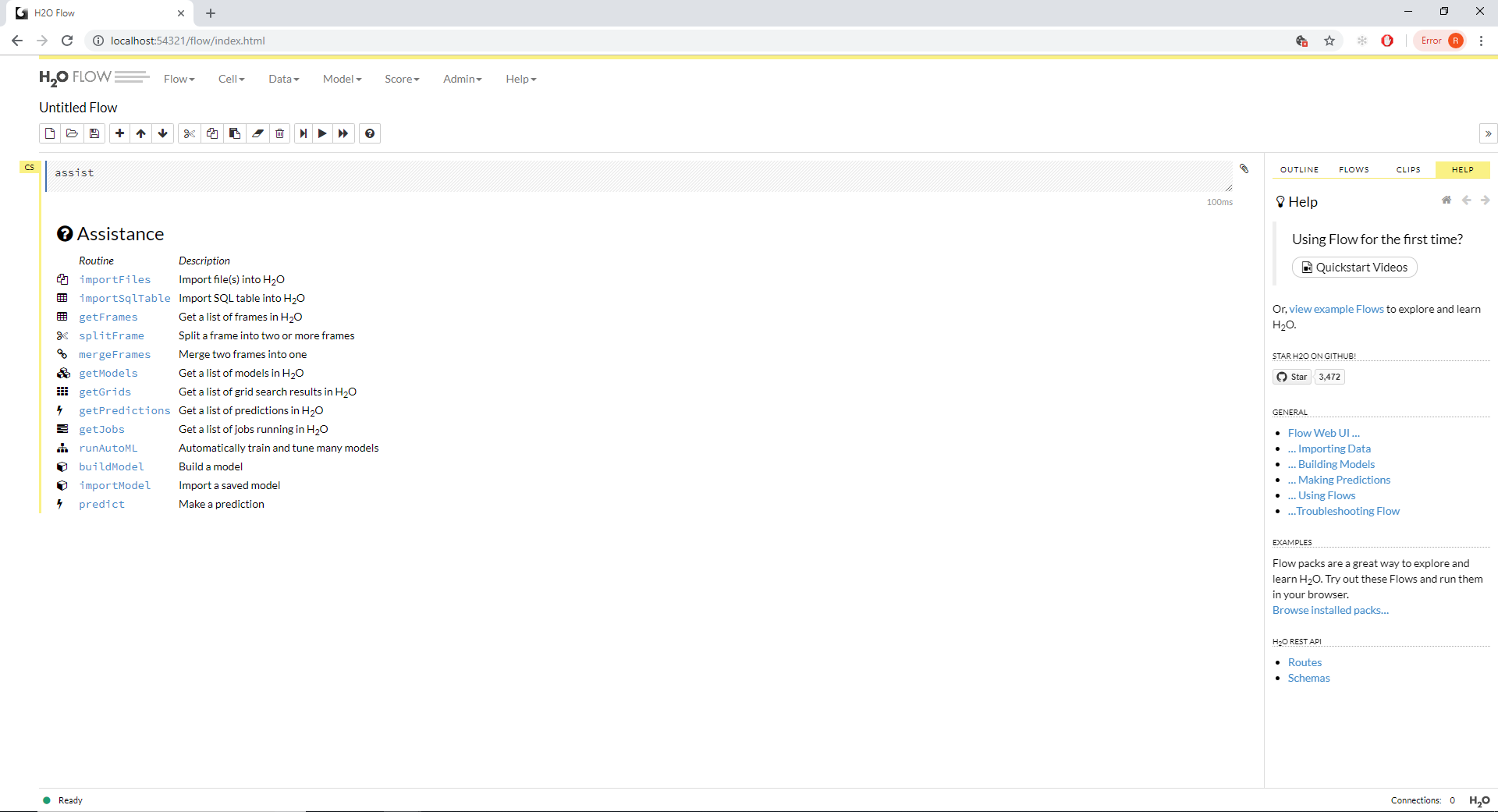Viewport: 1498px width, 812px height.
Task: Copy the current cell
Action: pyautogui.click(x=211, y=133)
